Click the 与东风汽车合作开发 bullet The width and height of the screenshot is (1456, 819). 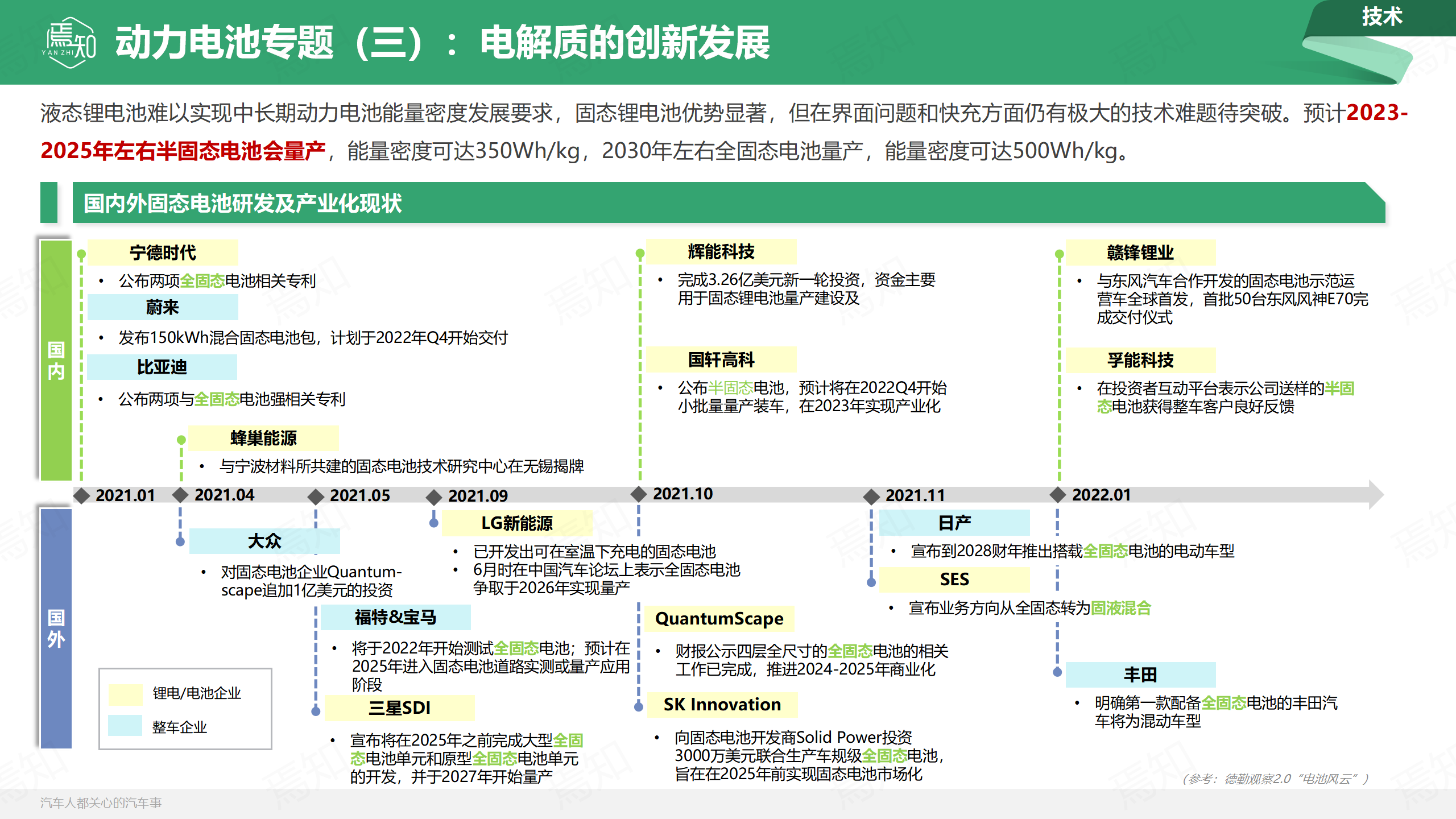pos(1232,299)
